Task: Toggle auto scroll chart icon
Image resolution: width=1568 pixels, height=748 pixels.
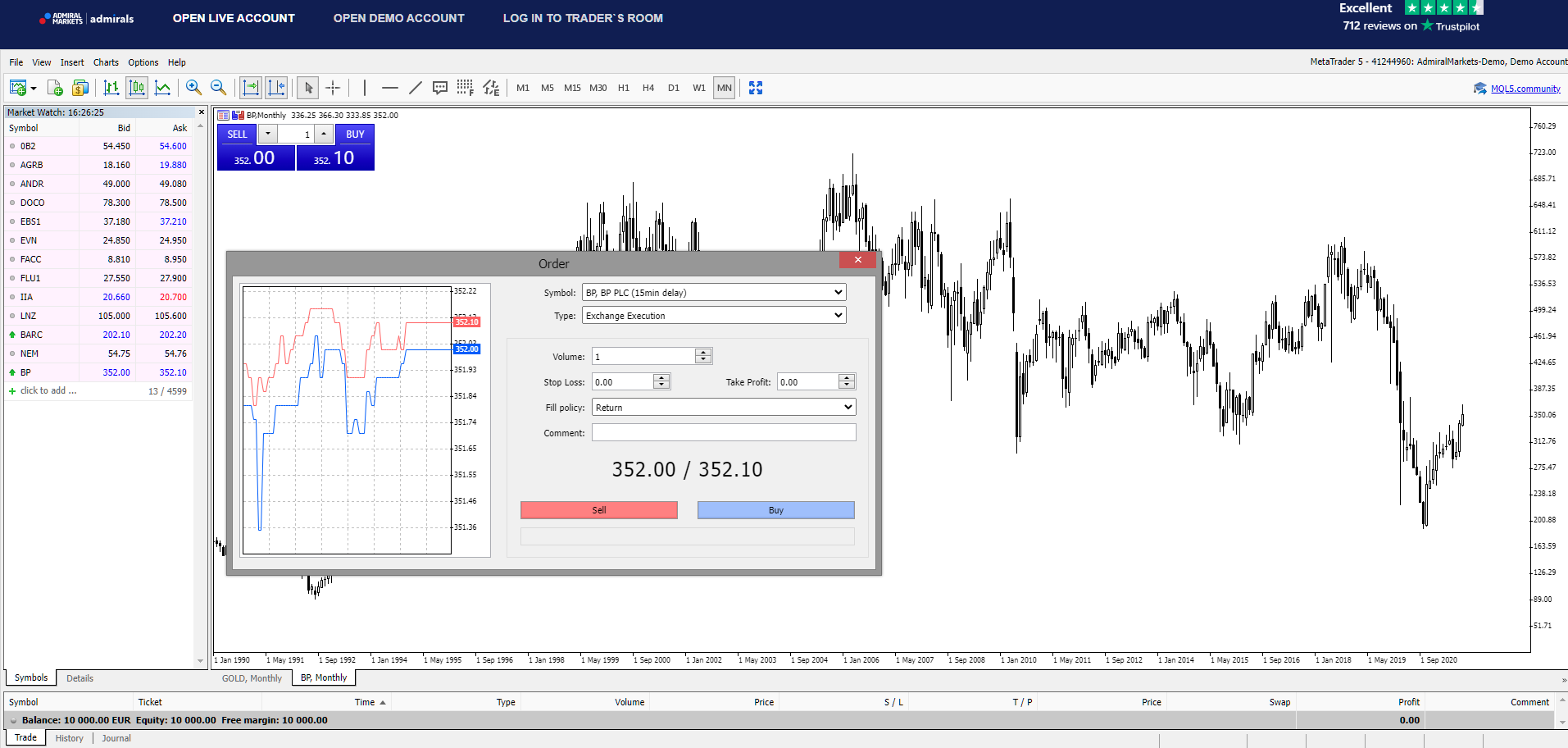Action: [x=251, y=88]
